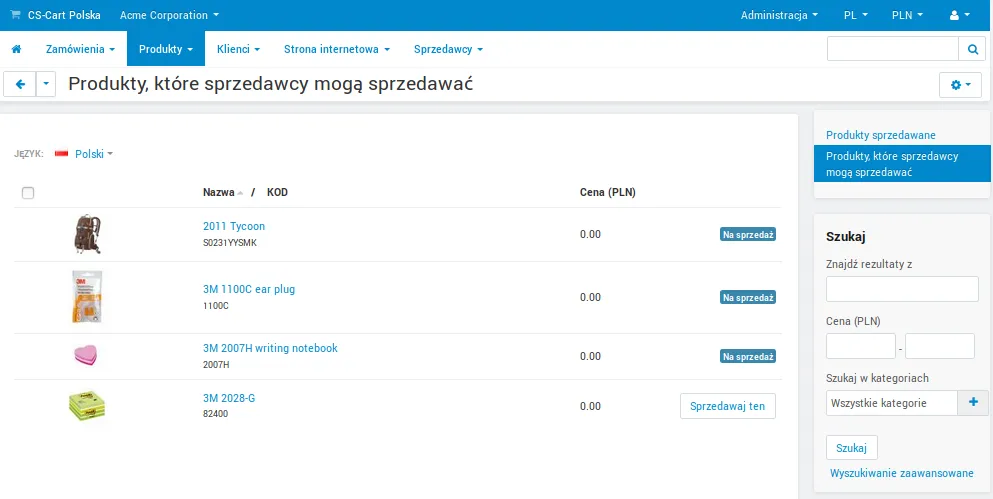993x499 pixels.
Task: Go back using the arrow button
Action: coord(20,84)
